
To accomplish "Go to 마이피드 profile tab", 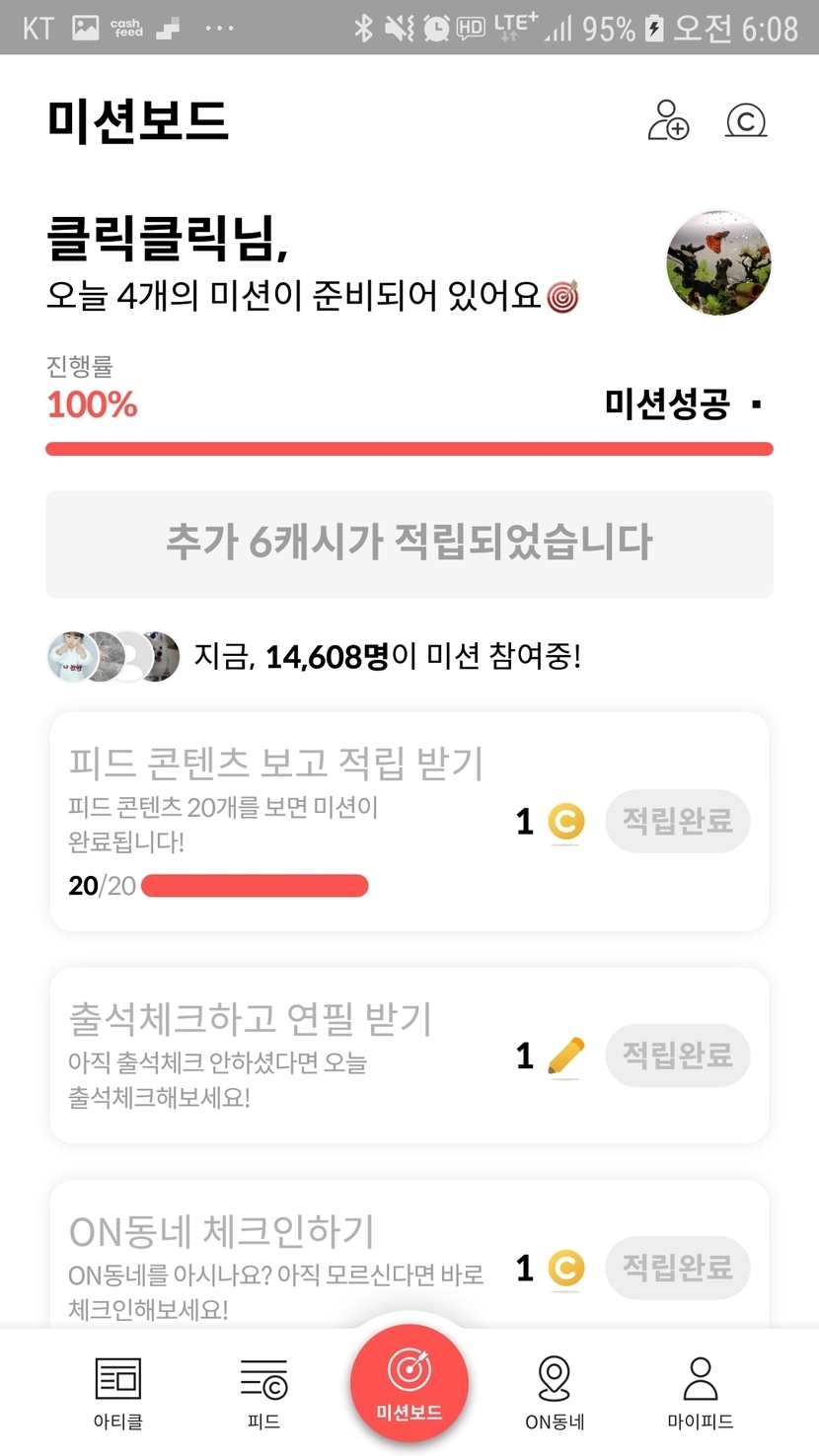I will tap(700, 1392).
